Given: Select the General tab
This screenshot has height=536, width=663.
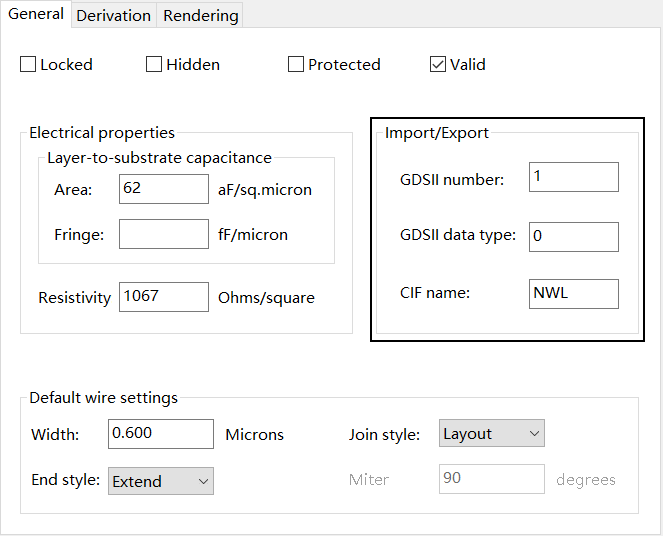Looking at the screenshot, I should coord(36,14).
